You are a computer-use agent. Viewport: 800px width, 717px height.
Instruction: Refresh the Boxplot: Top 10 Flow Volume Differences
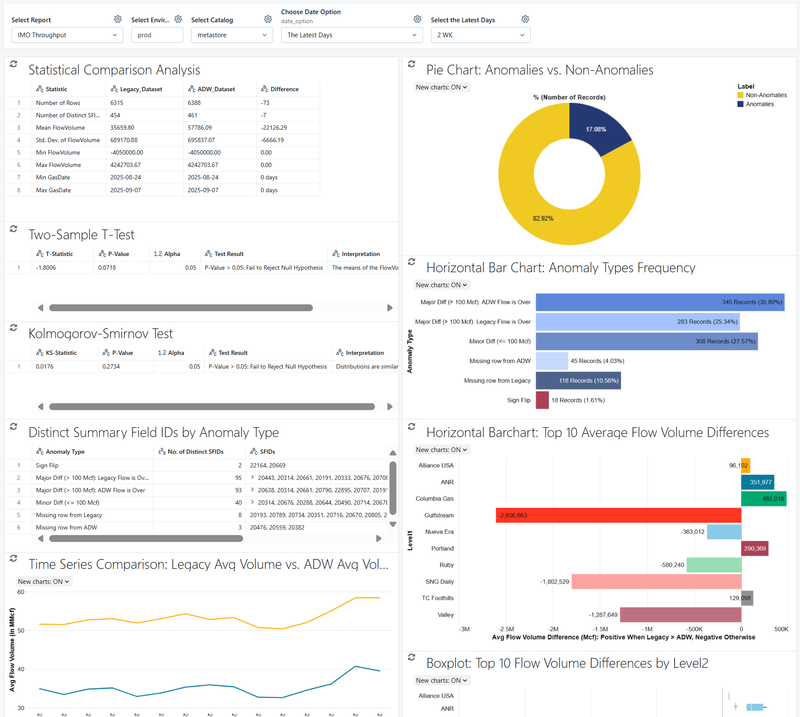coord(413,659)
